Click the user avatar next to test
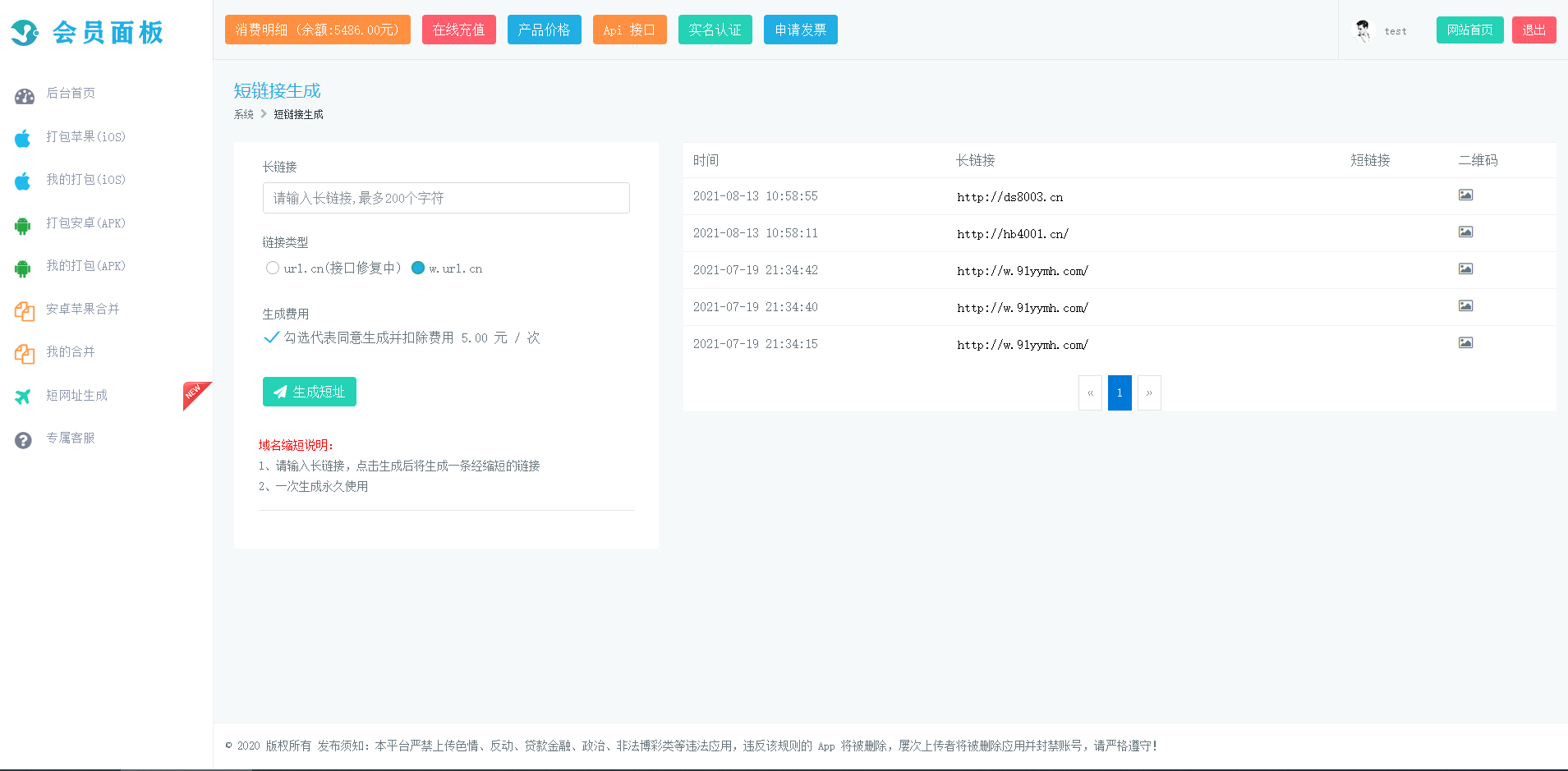Image resolution: width=1568 pixels, height=771 pixels. [x=1363, y=30]
